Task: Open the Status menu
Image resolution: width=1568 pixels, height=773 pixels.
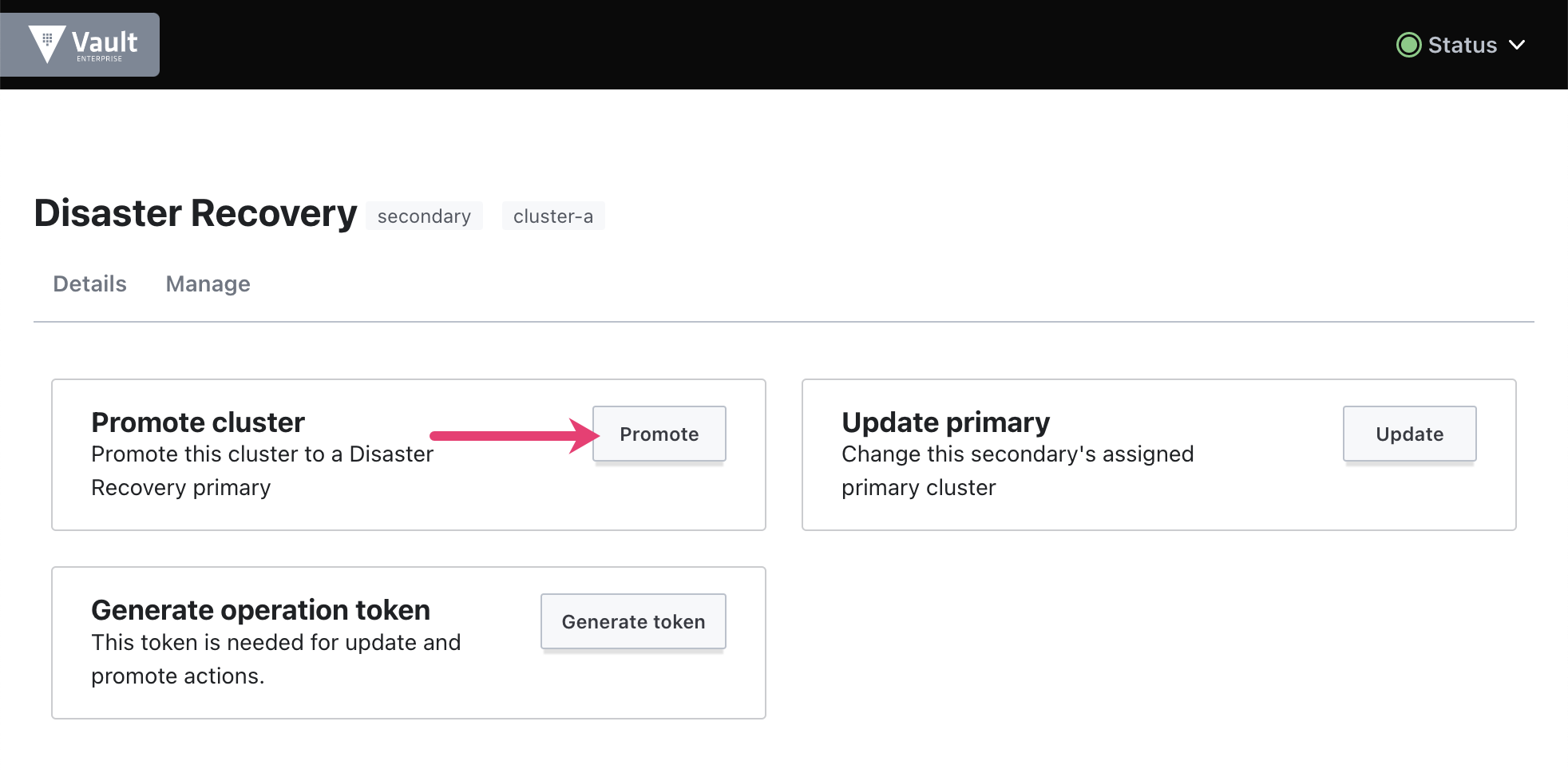Action: (1463, 45)
